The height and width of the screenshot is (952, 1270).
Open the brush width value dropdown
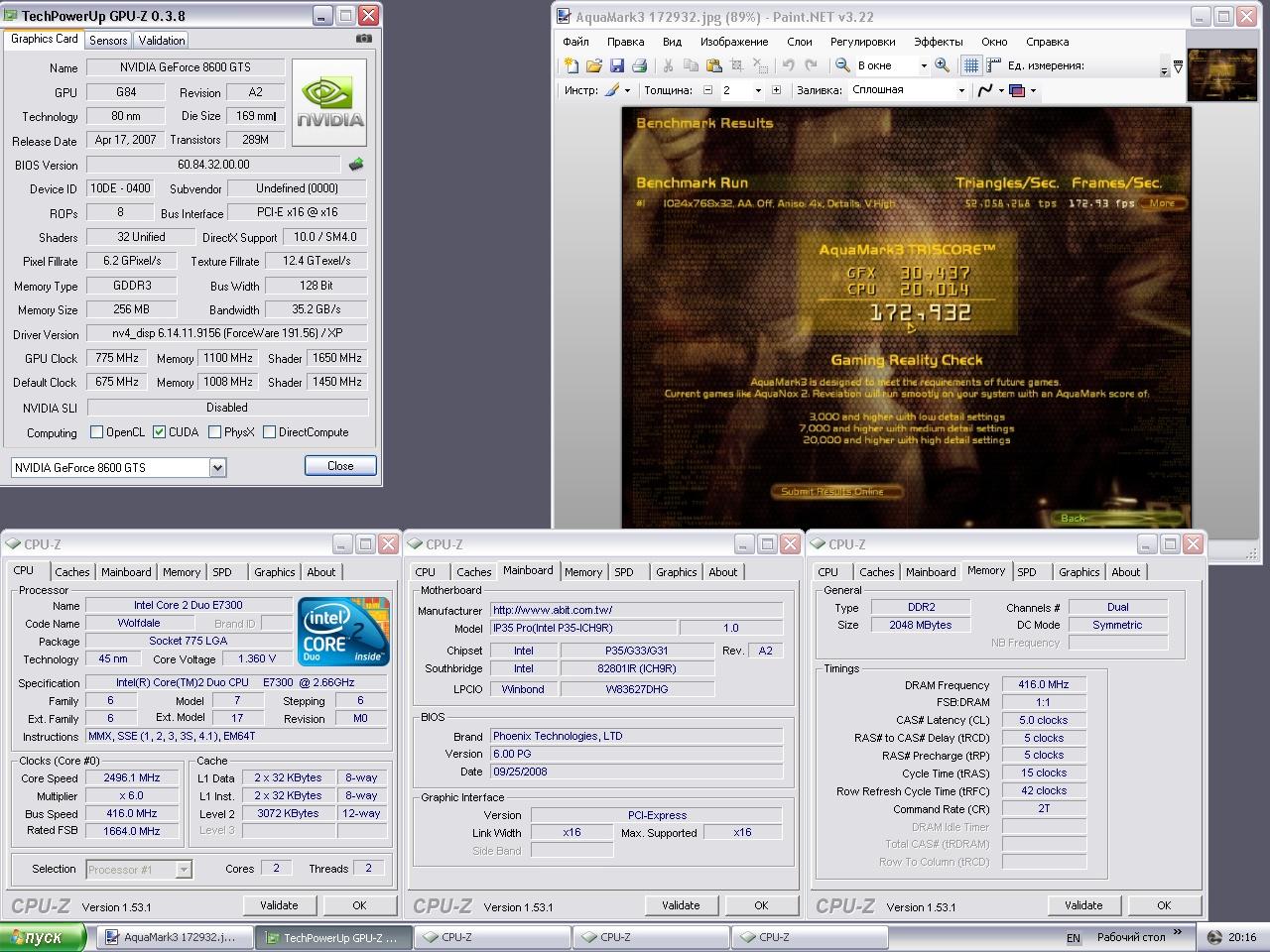click(758, 90)
